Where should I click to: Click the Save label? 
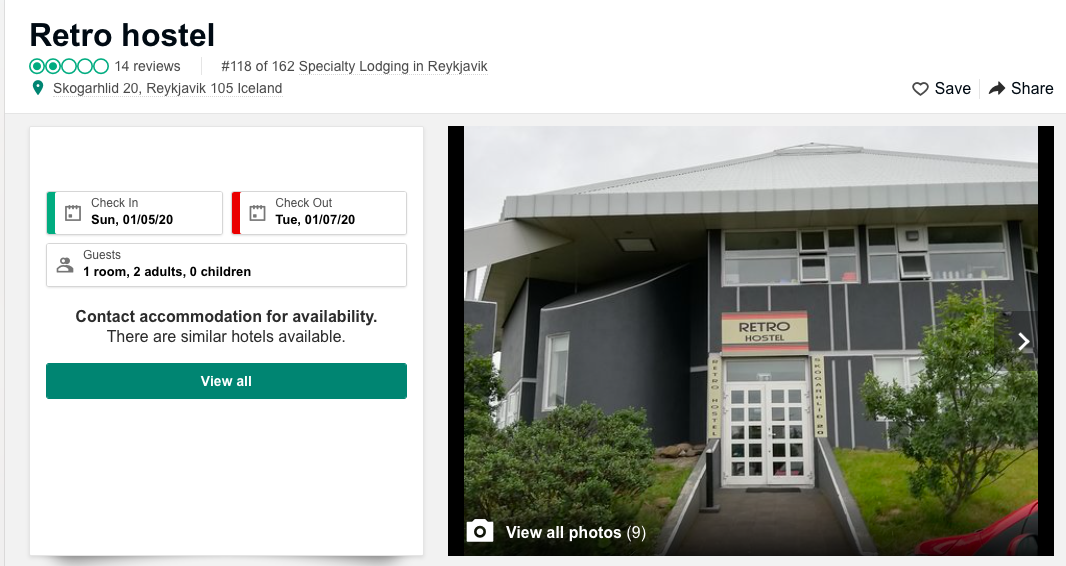tap(952, 88)
